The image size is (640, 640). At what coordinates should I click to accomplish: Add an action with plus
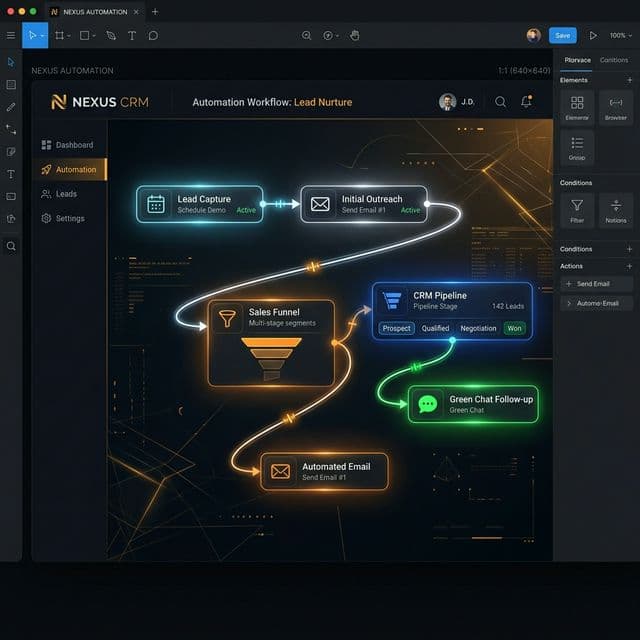(x=629, y=266)
